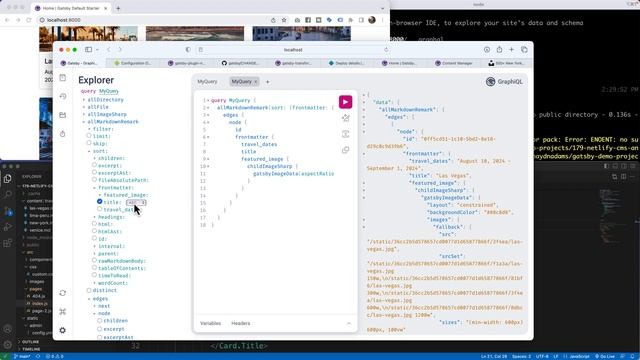640x360 pixels.
Task: Go back in Safari window
Action: tap(109, 49)
